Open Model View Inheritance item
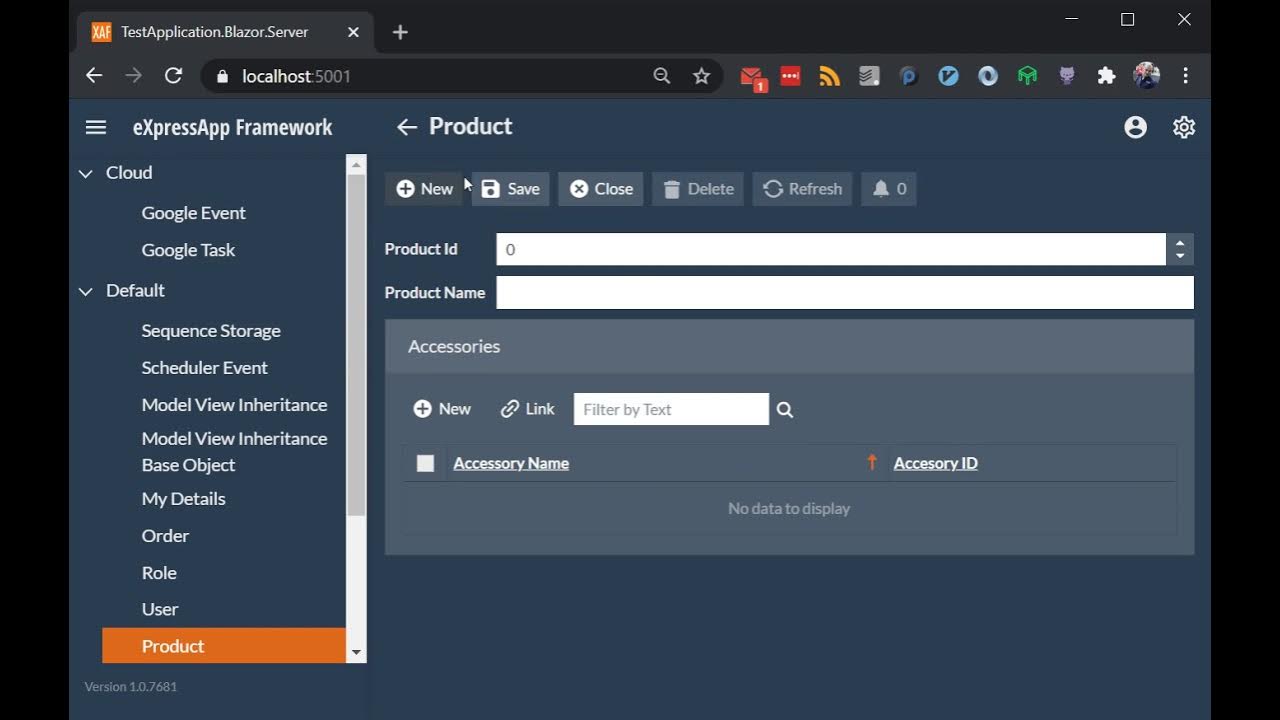The width and height of the screenshot is (1280, 720). (235, 405)
